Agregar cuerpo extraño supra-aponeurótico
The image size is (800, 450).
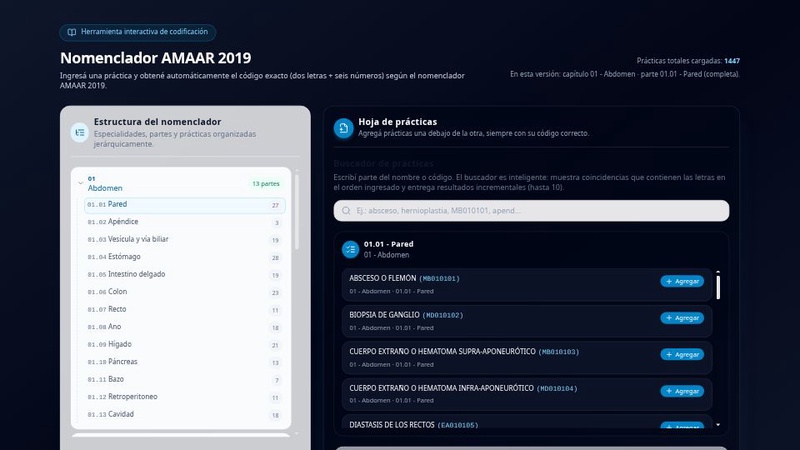(682, 355)
